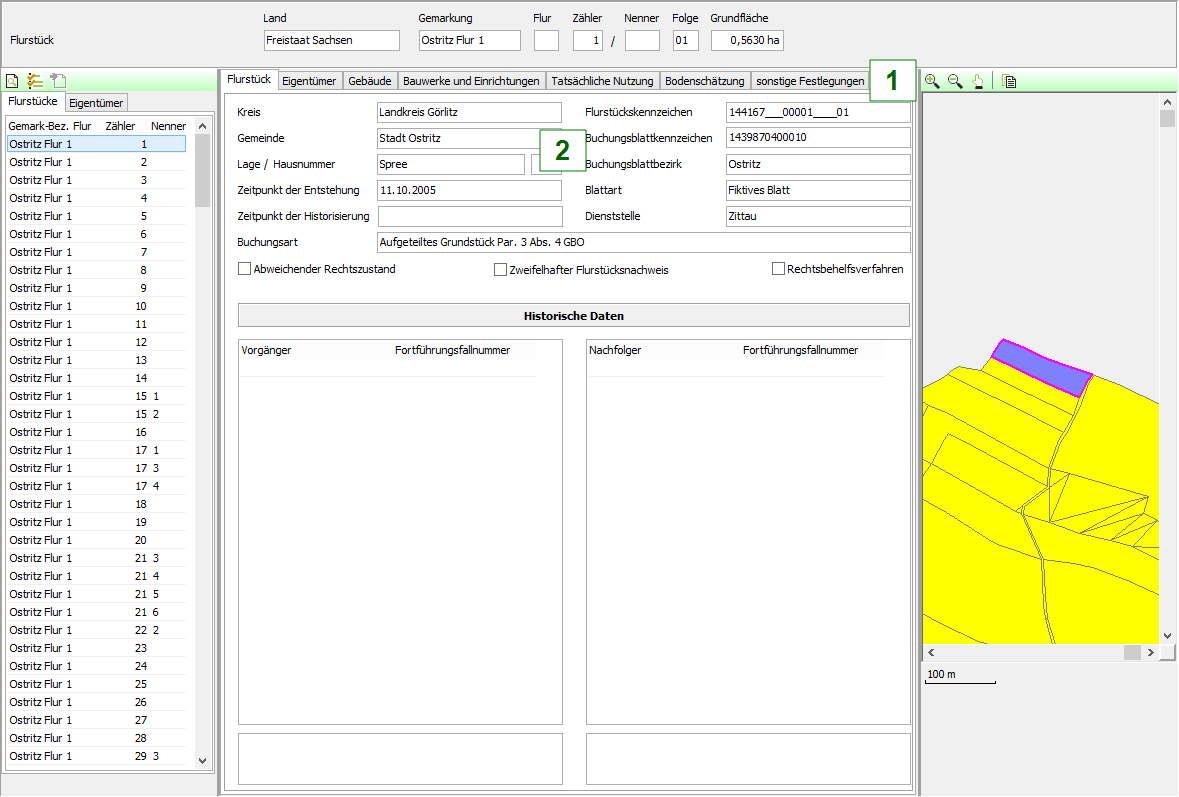Switch to the sonstige Festlegungen tab

(x=809, y=80)
